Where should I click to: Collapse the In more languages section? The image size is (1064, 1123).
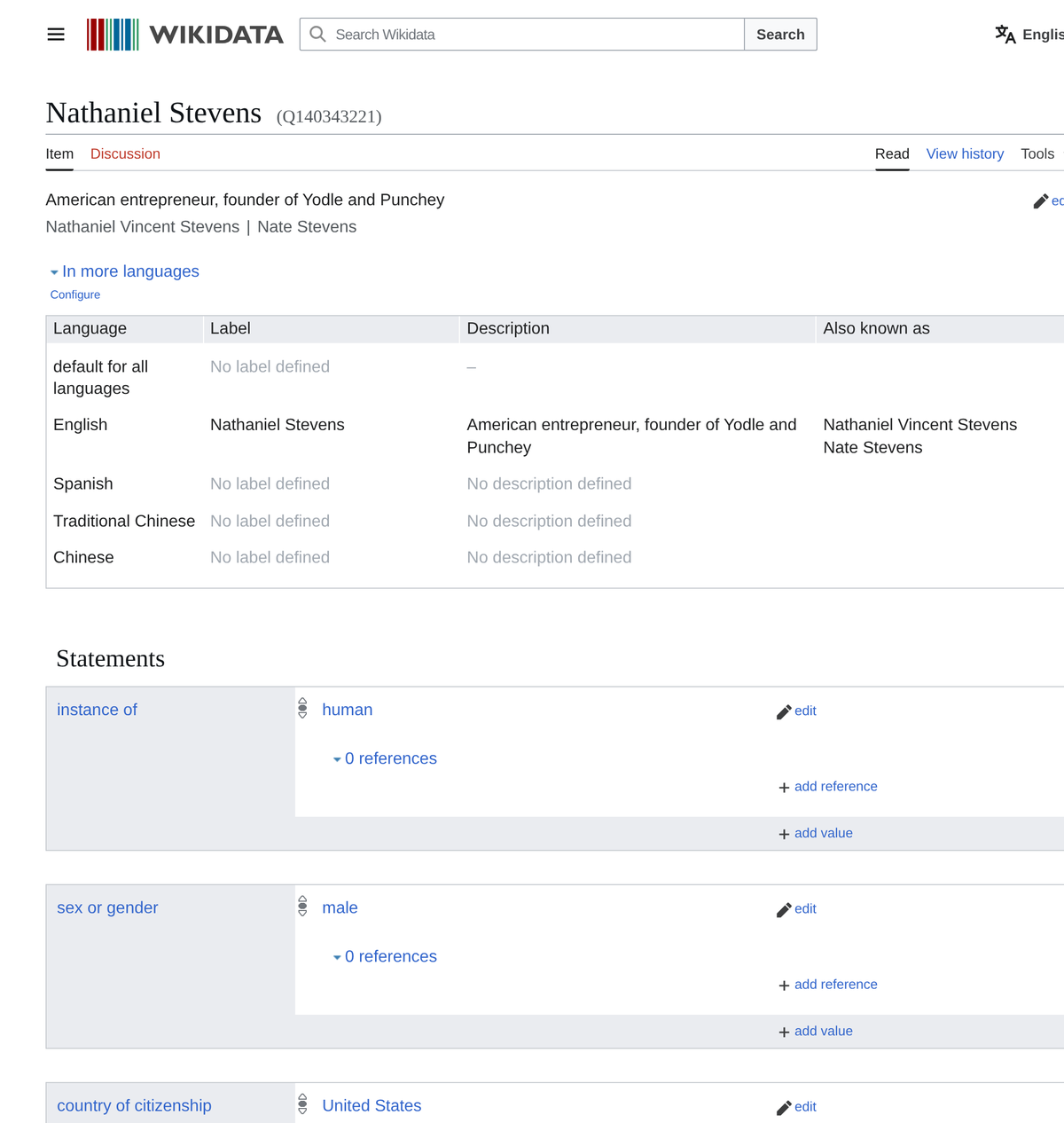124,271
